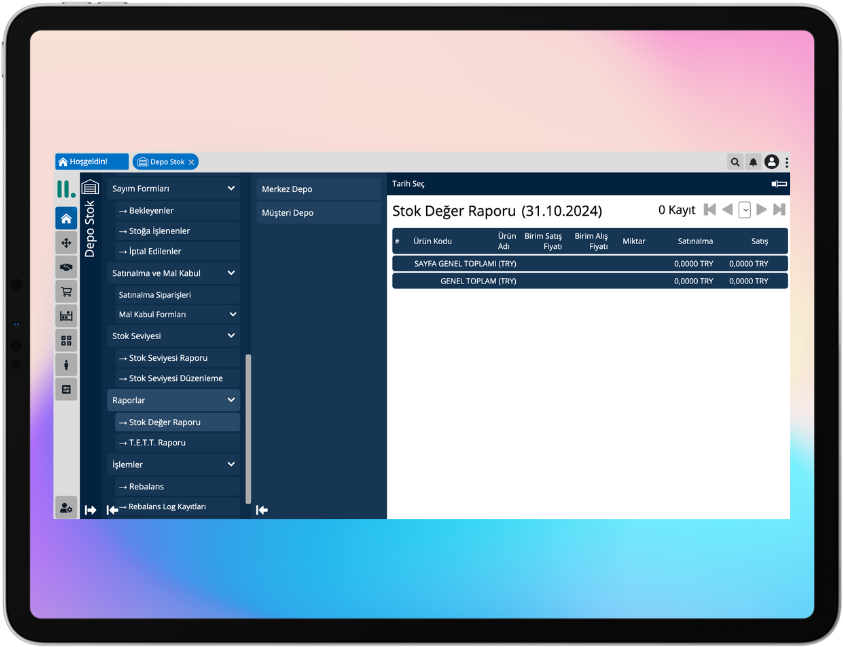
Task: Open the shopping cart module
Action: pyautogui.click(x=66, y=292)
